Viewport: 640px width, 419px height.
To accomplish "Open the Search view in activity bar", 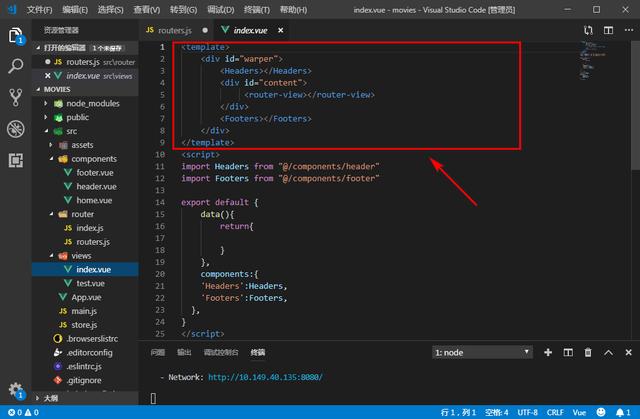I will pos(16,66).
